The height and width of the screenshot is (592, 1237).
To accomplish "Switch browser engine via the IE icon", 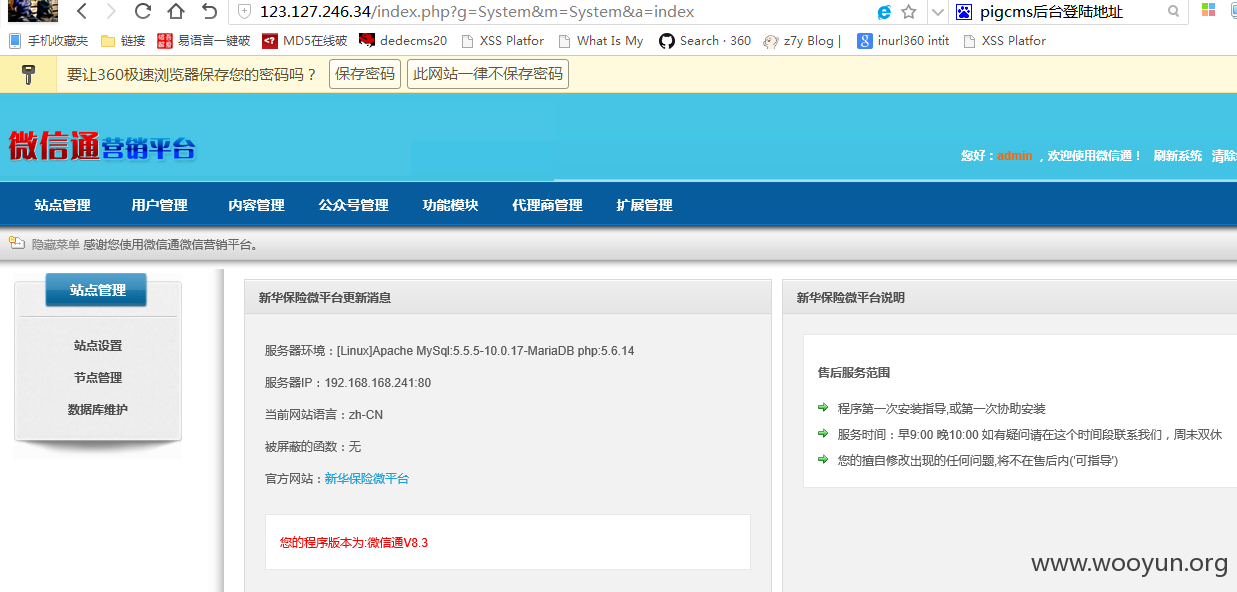I will click(884, 12).
